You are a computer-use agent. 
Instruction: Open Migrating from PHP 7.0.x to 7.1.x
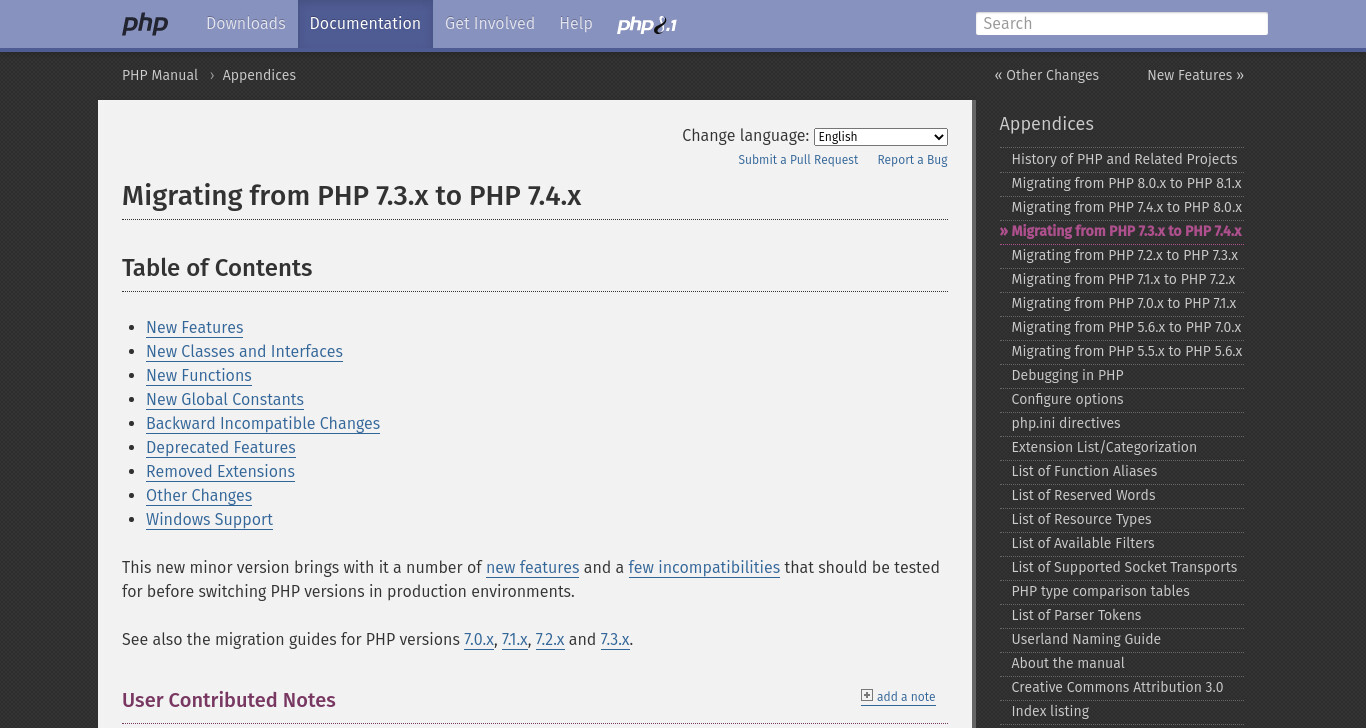(x=1123, y=304)
